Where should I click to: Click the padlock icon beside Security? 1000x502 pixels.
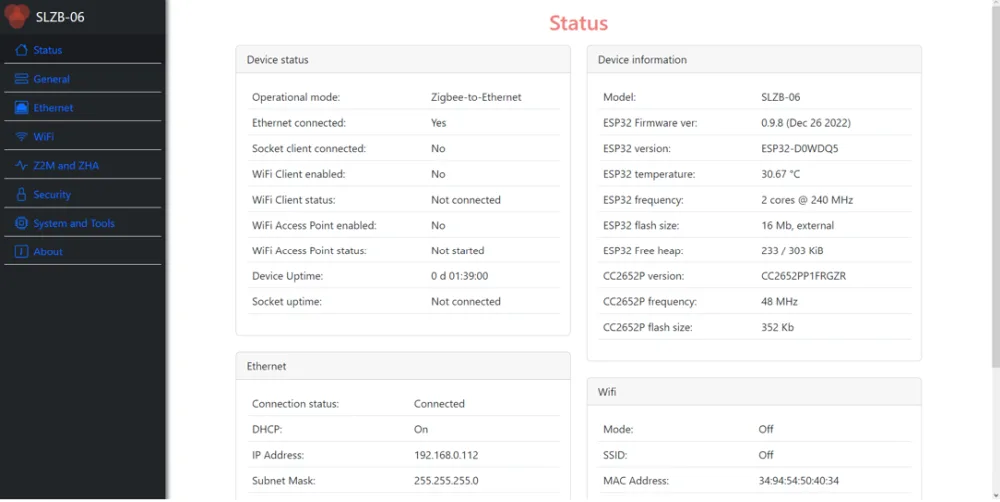tap(22, 195)
